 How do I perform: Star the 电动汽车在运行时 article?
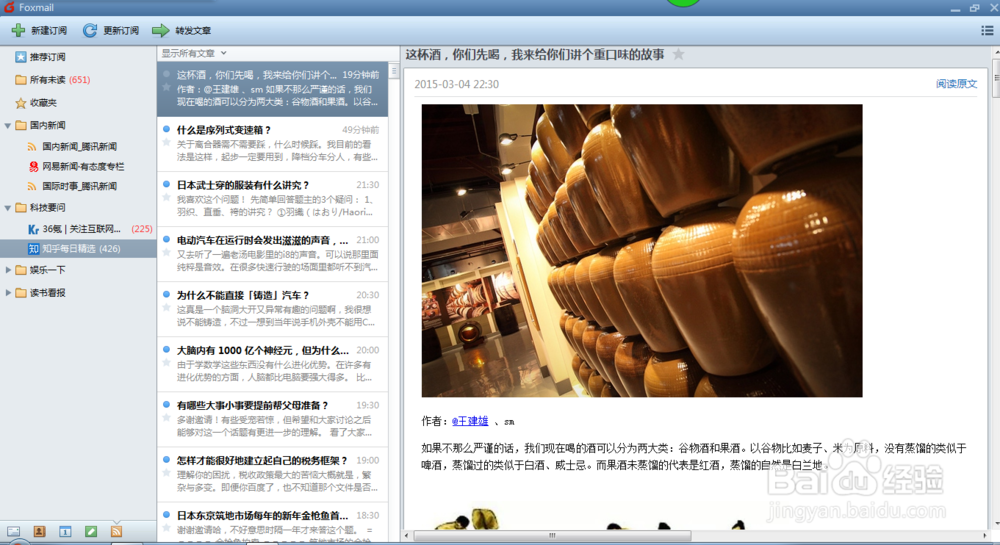pos(166,252)
